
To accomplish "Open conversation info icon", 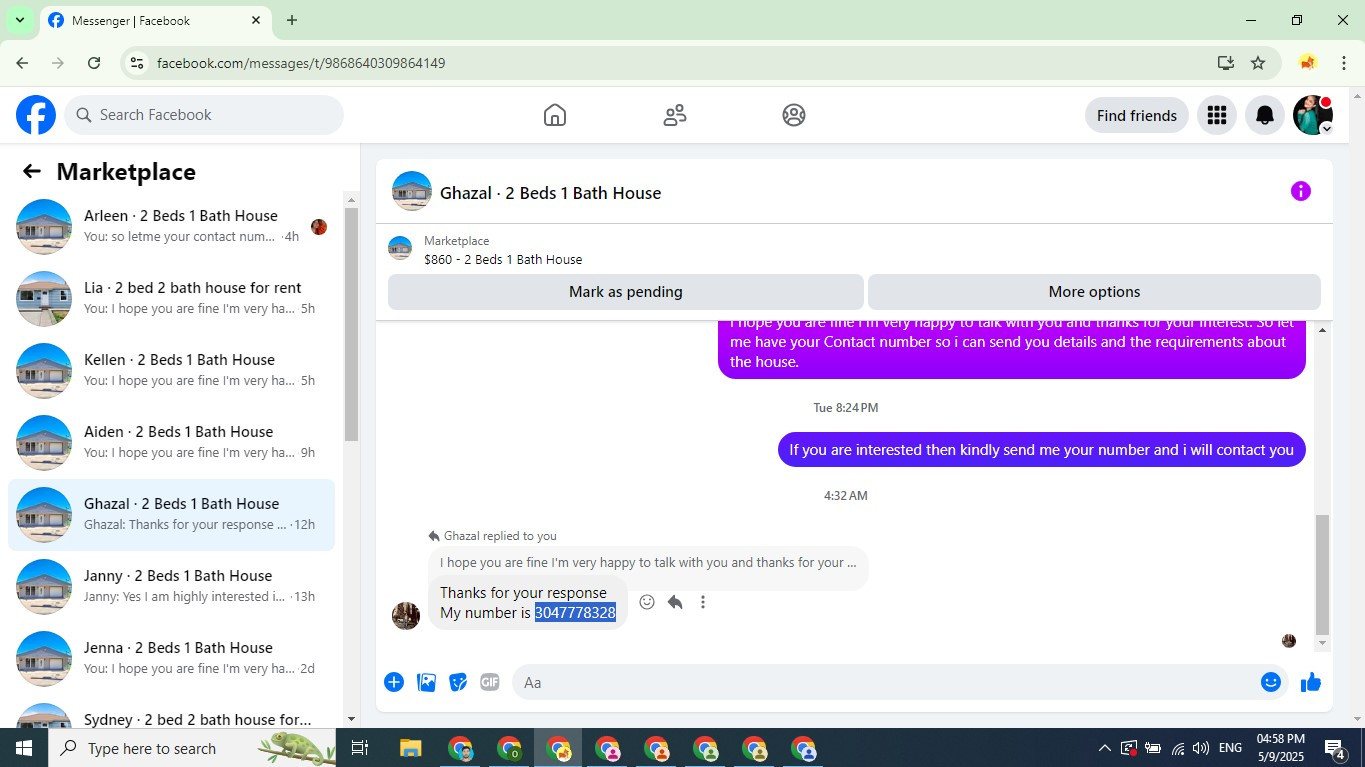I will tap(1301, 191).
